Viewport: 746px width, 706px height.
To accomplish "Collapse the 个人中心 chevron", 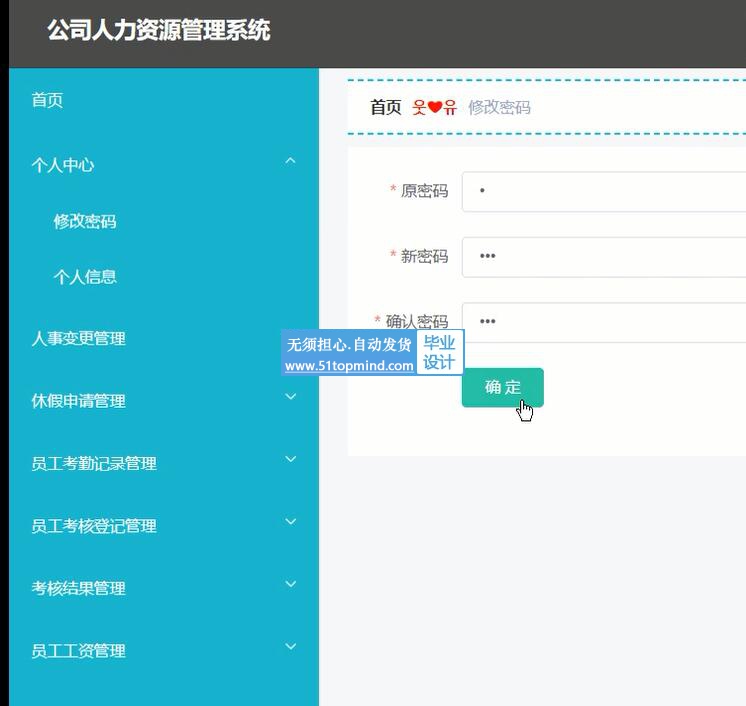I will pos(290,161).
